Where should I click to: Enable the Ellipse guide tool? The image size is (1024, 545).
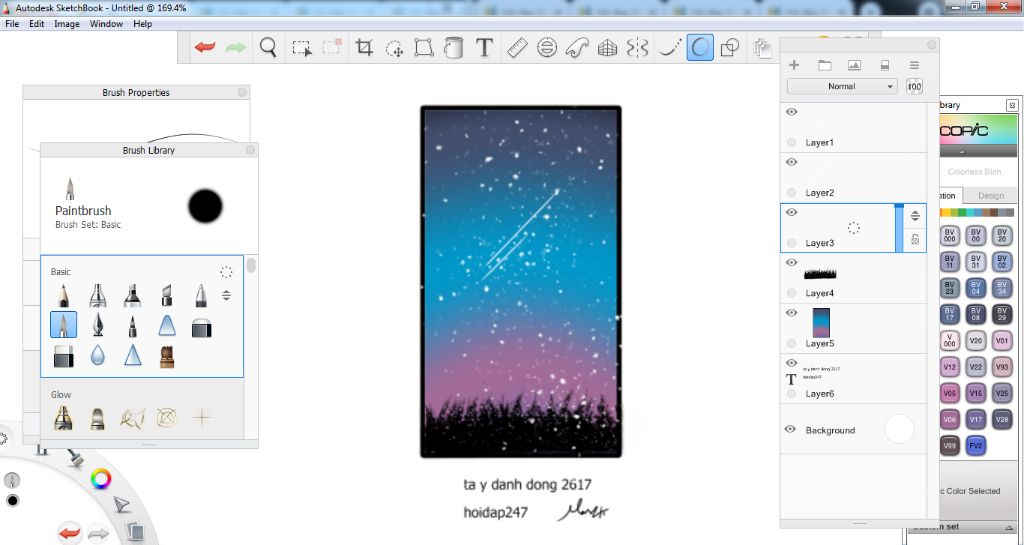[547, 48]
